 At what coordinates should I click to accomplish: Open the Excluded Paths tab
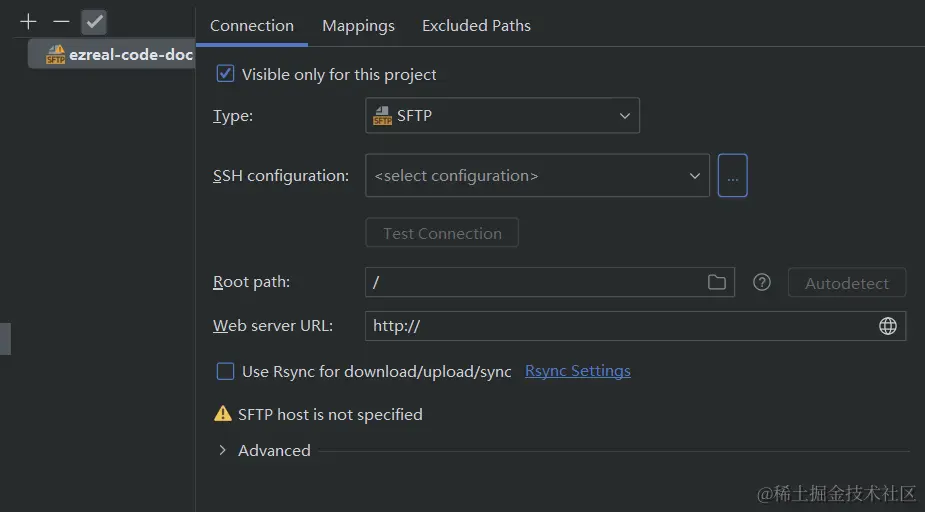pos(476,26)
